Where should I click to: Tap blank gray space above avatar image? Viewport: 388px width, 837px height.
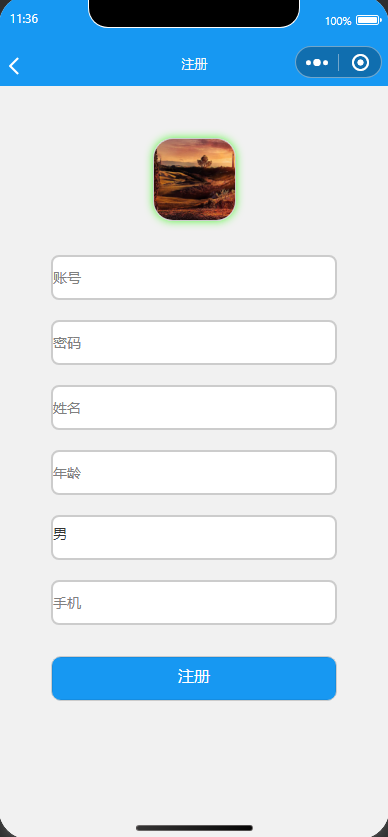click(194, 111)
